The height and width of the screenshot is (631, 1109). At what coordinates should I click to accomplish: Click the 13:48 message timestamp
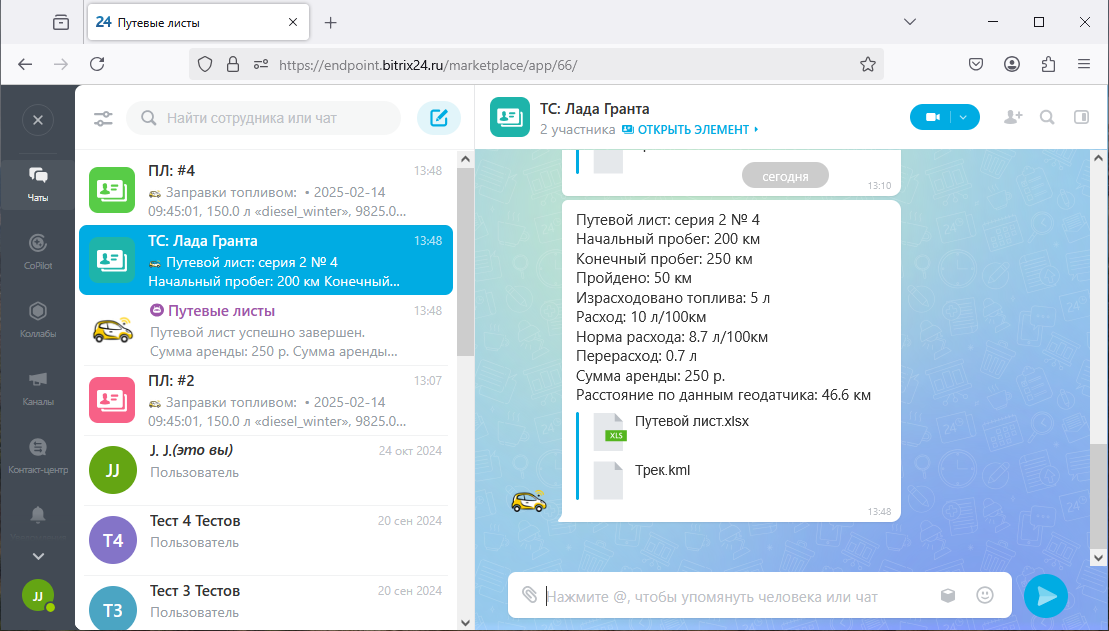click(879, 511)
